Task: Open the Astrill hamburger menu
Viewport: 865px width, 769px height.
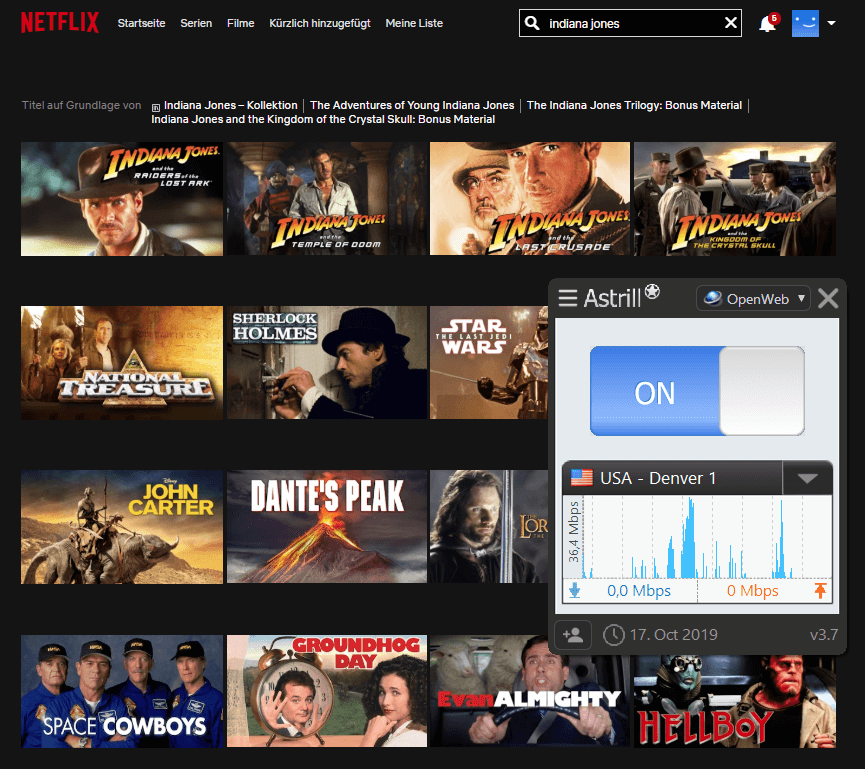Action: click(x=568, y=298)
